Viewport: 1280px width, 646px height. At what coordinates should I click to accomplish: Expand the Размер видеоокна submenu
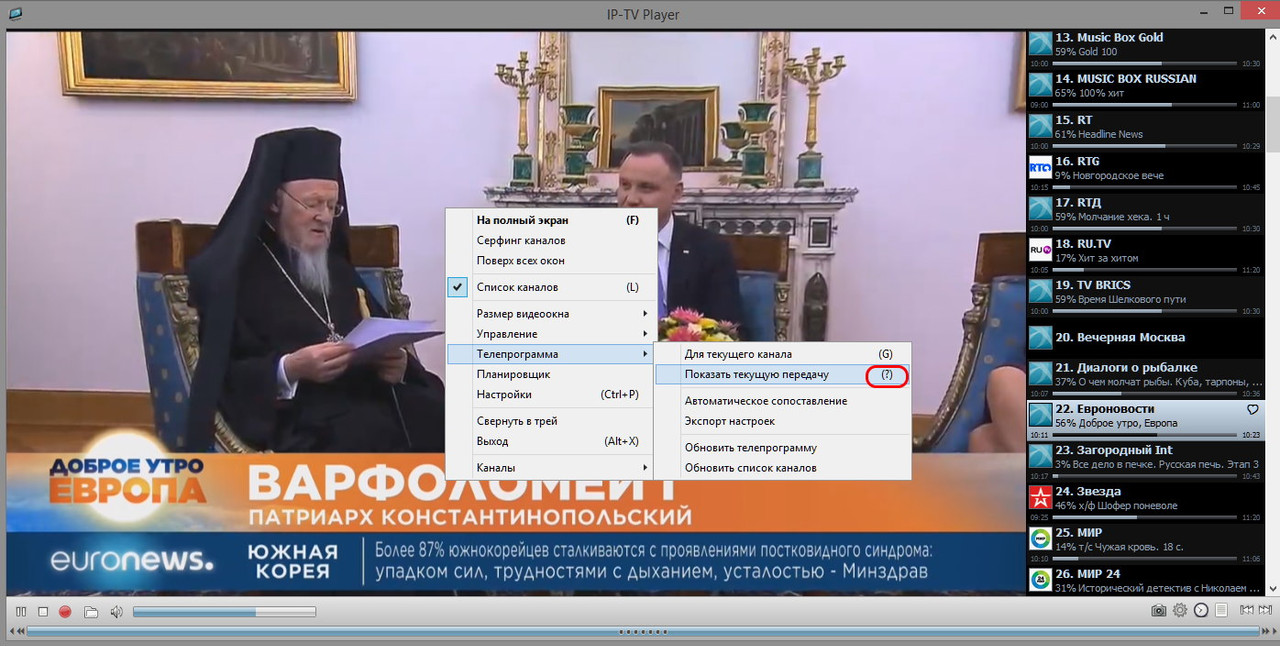pyautogui.click(x=549, y=314)
